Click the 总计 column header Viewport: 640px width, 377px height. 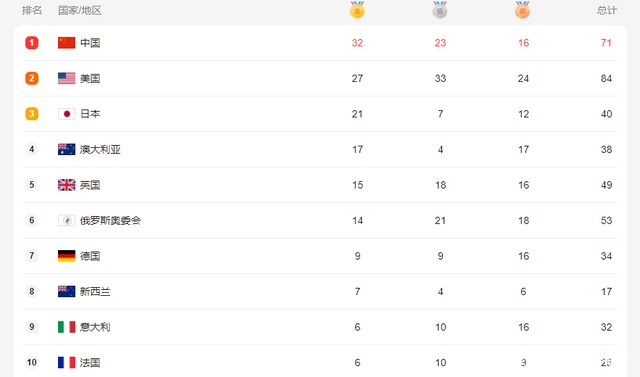pos(607,10)
